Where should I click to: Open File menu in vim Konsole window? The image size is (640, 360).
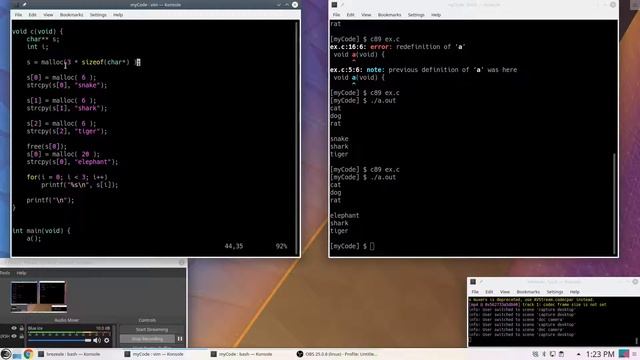18,15
